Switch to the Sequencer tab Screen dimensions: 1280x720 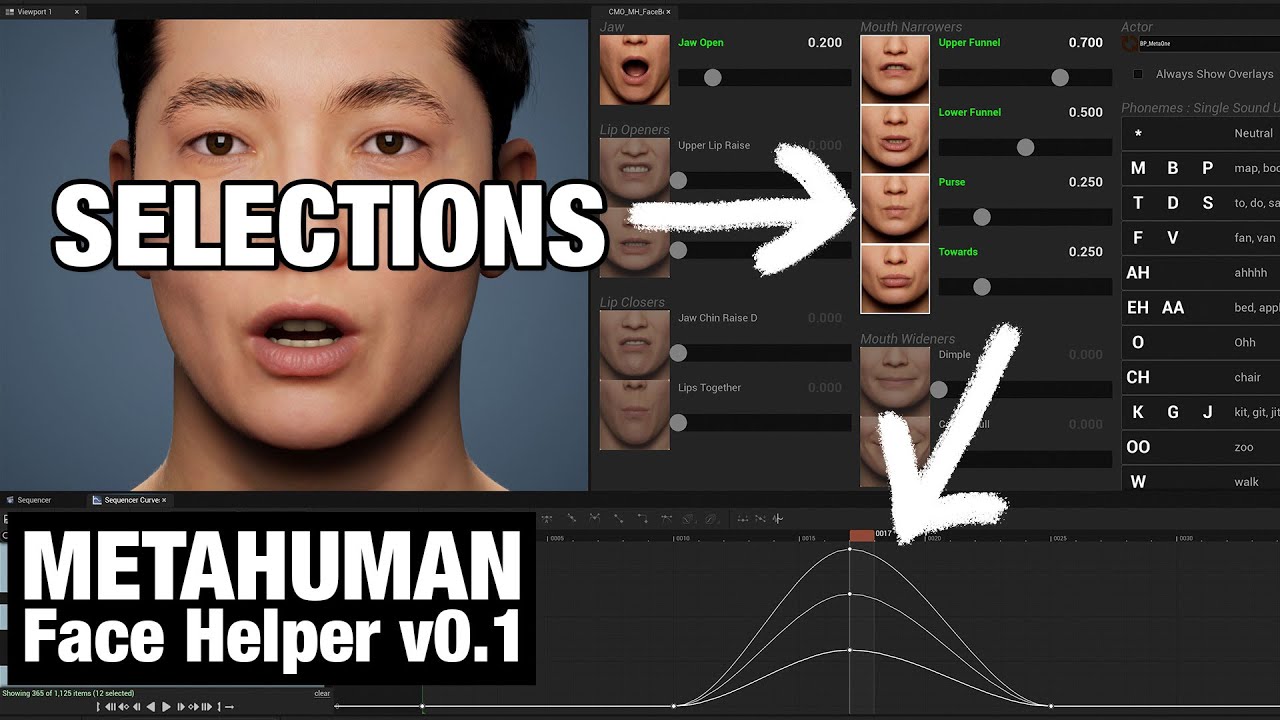(29, 500)
